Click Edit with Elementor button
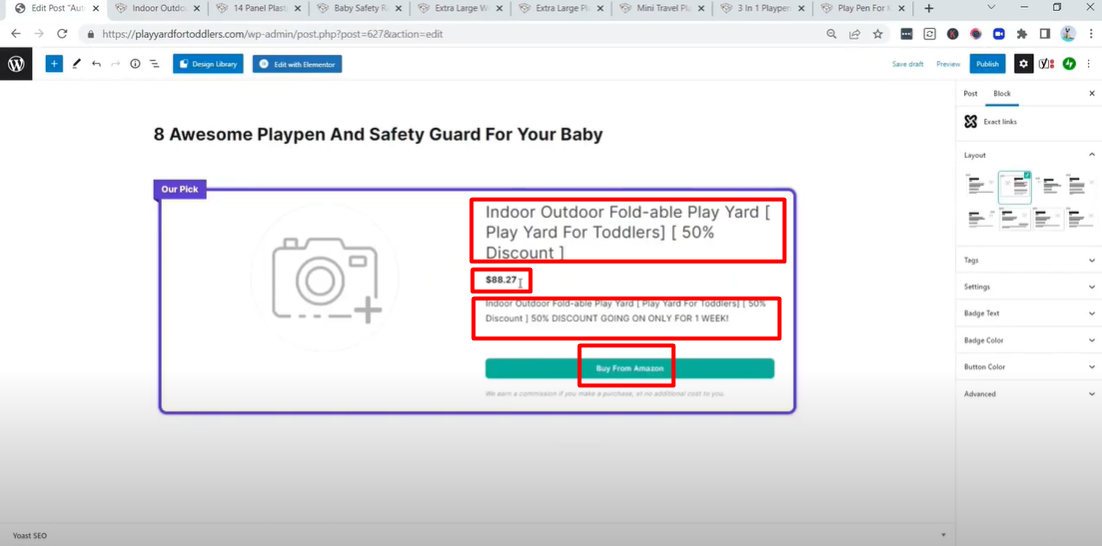The height and width of the screenshot is (546, 1102). coord(297,64)
